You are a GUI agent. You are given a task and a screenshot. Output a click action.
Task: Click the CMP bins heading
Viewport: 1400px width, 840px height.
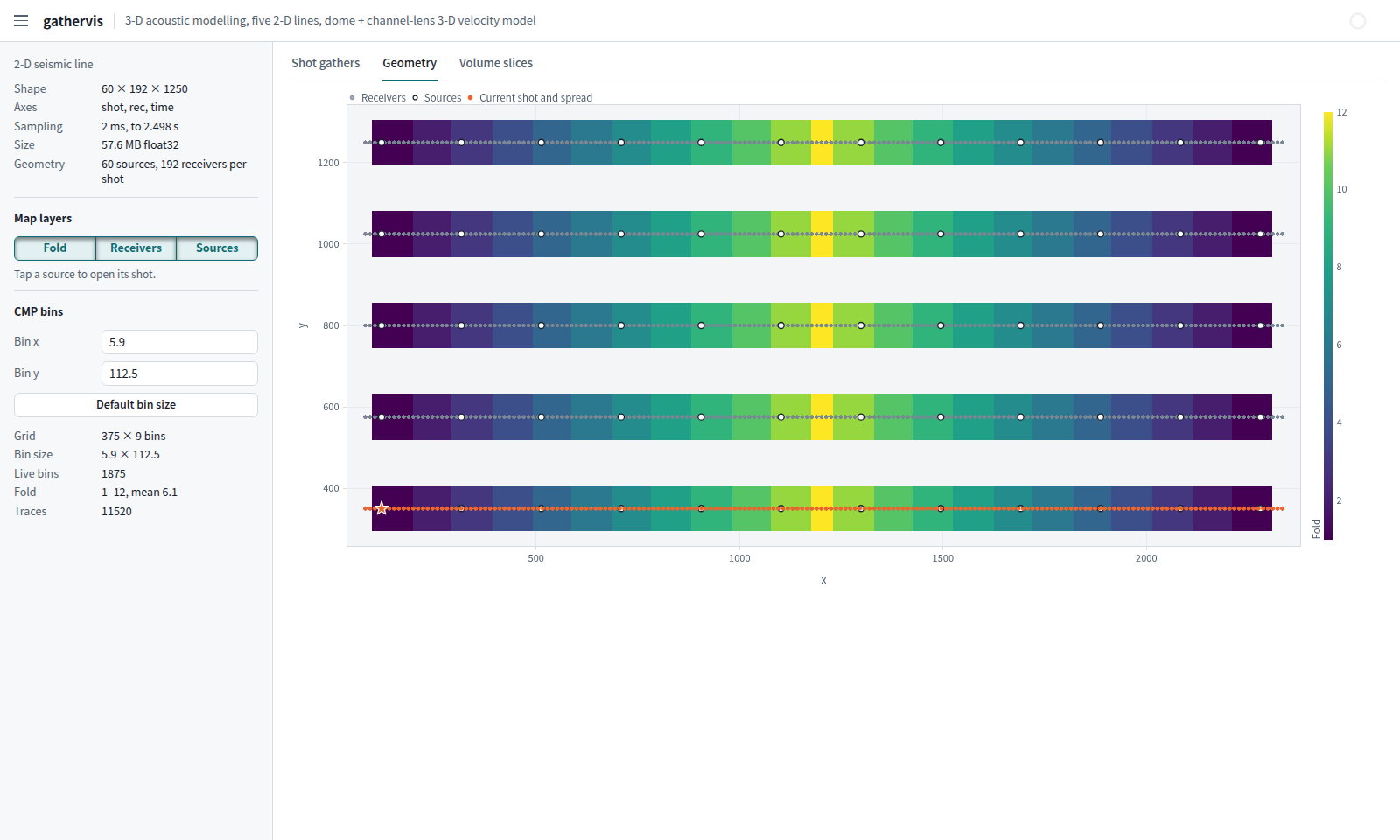pos(38,311)
